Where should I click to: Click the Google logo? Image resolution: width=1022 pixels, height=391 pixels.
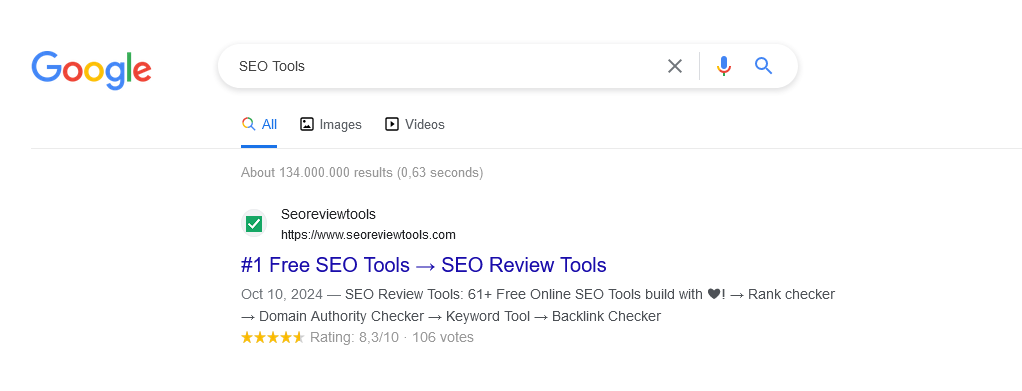(x=91, y=69)
